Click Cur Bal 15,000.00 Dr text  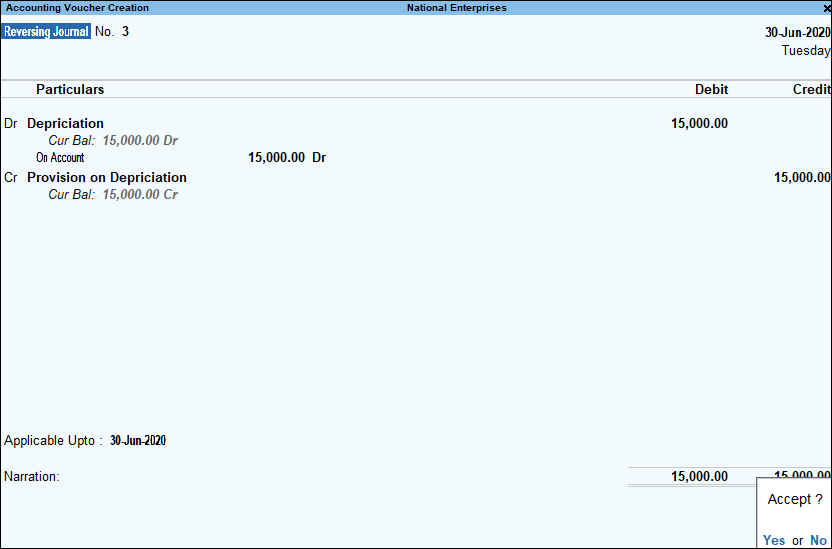pos(113,141)
